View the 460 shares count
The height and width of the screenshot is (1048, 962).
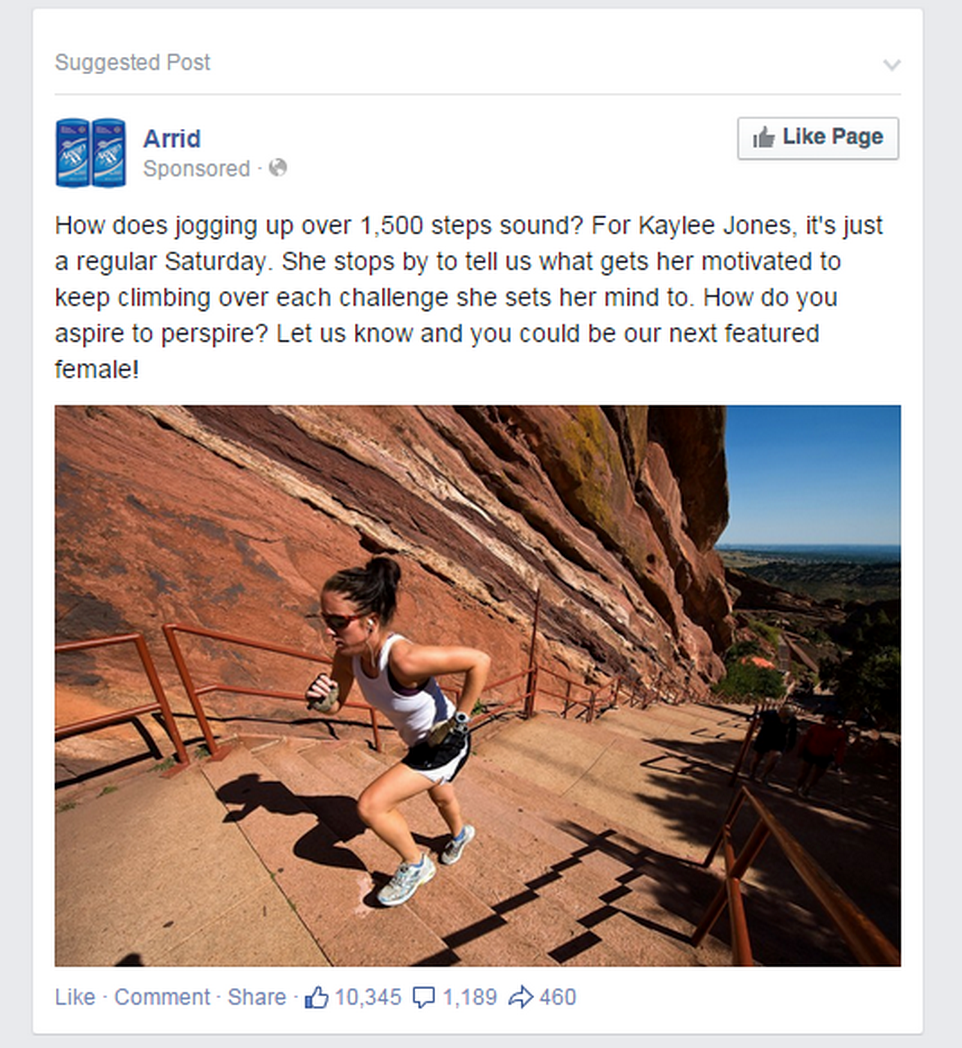tap(558, 997)
